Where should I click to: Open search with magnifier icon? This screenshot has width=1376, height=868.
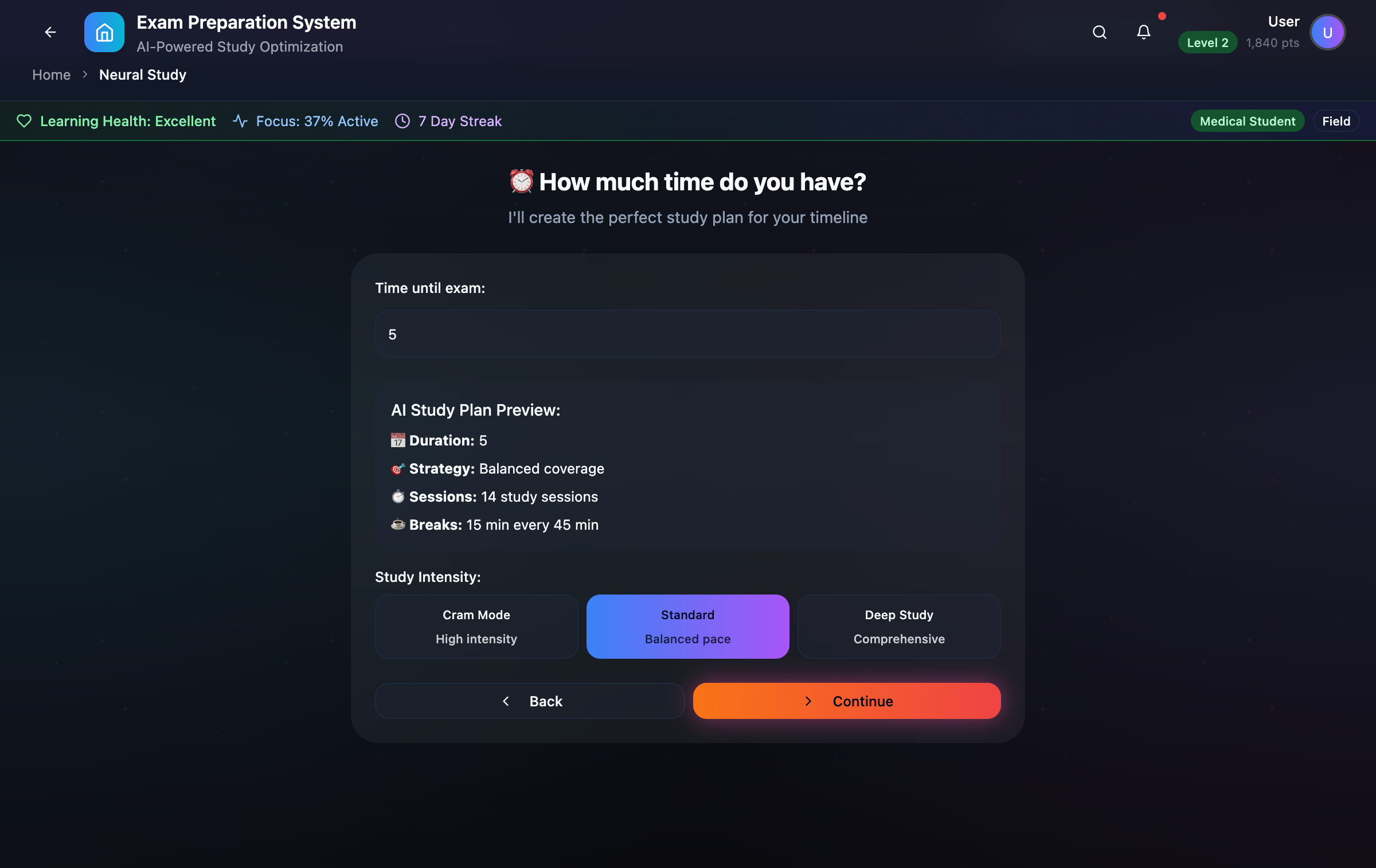(x=1099, y=32)
